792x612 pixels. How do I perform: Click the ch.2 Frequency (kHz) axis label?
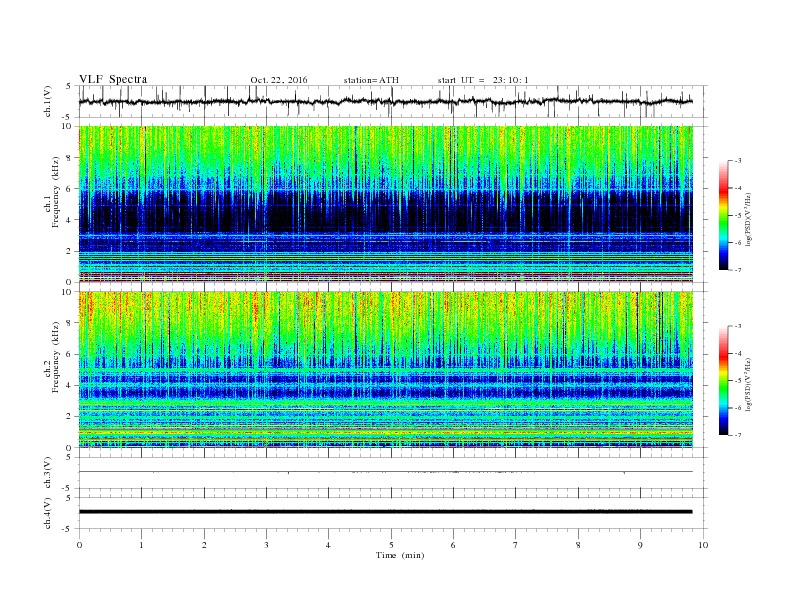click(53, 357)
